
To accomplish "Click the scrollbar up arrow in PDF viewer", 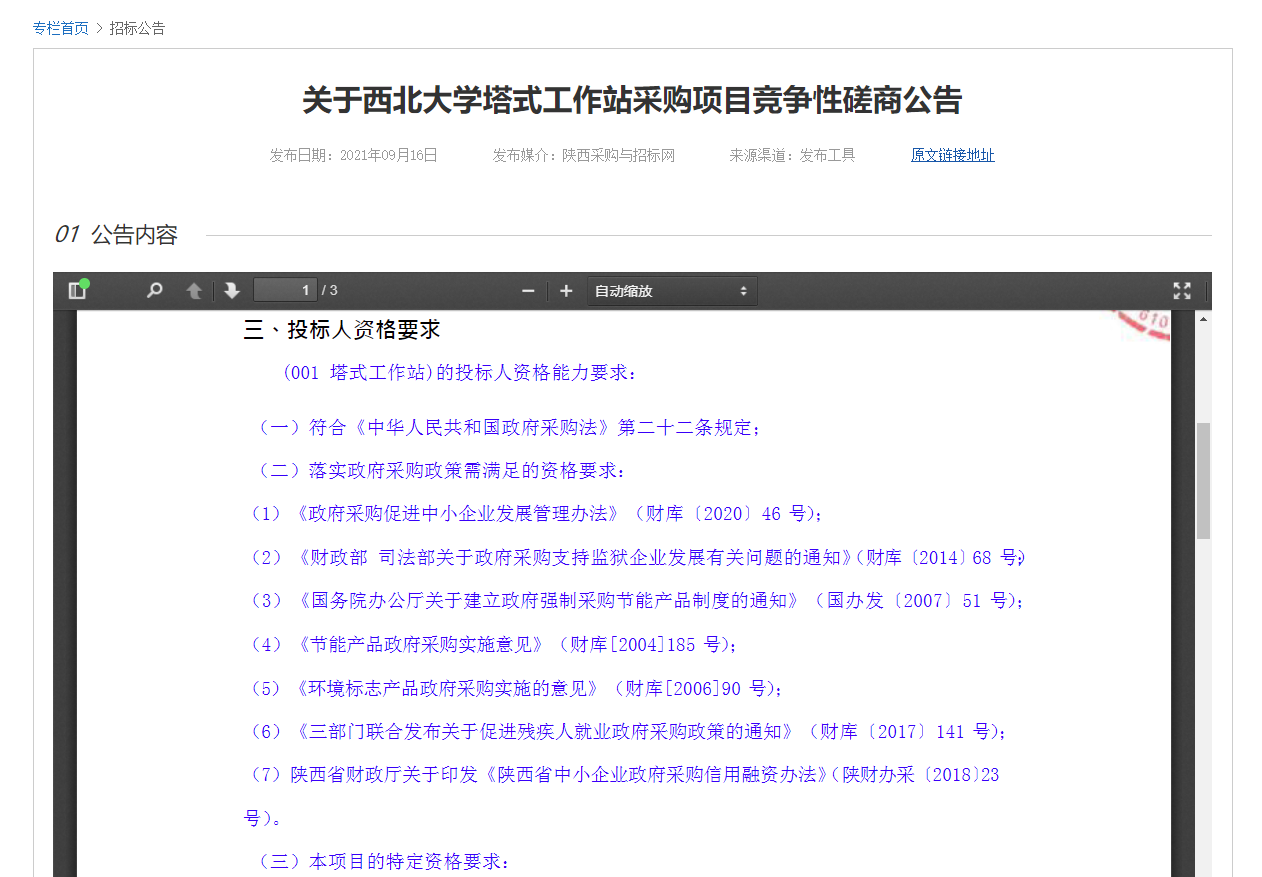I will click(1203, 319).
